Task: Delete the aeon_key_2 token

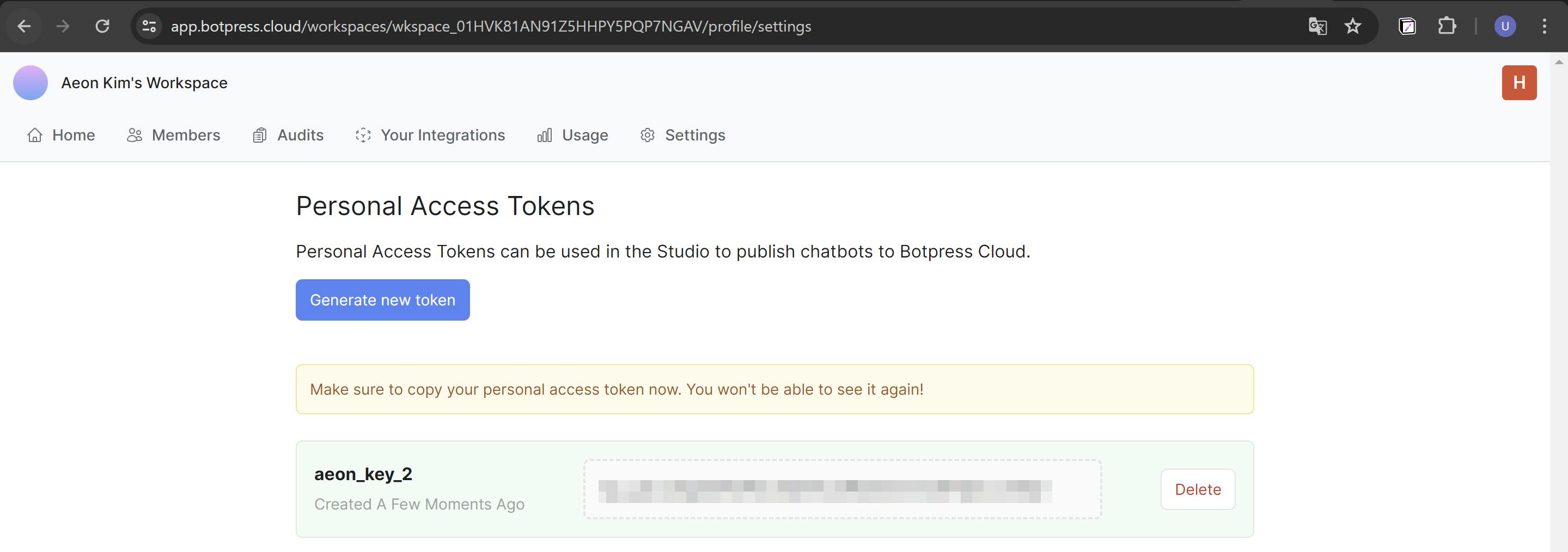Action: coord(1197,489)
